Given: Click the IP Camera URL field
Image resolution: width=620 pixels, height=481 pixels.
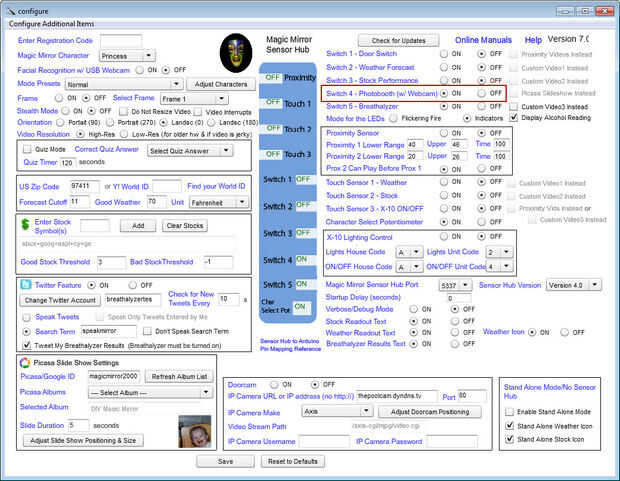Looking at the screenshot, I should pos(397,396).
